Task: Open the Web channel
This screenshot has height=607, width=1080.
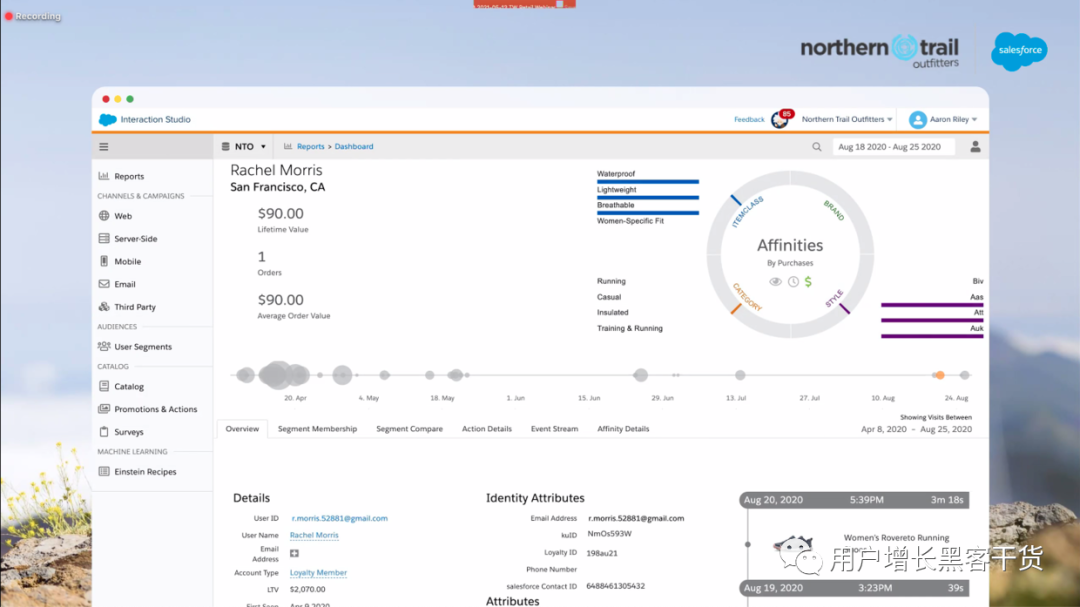Action: coord(123,216)
